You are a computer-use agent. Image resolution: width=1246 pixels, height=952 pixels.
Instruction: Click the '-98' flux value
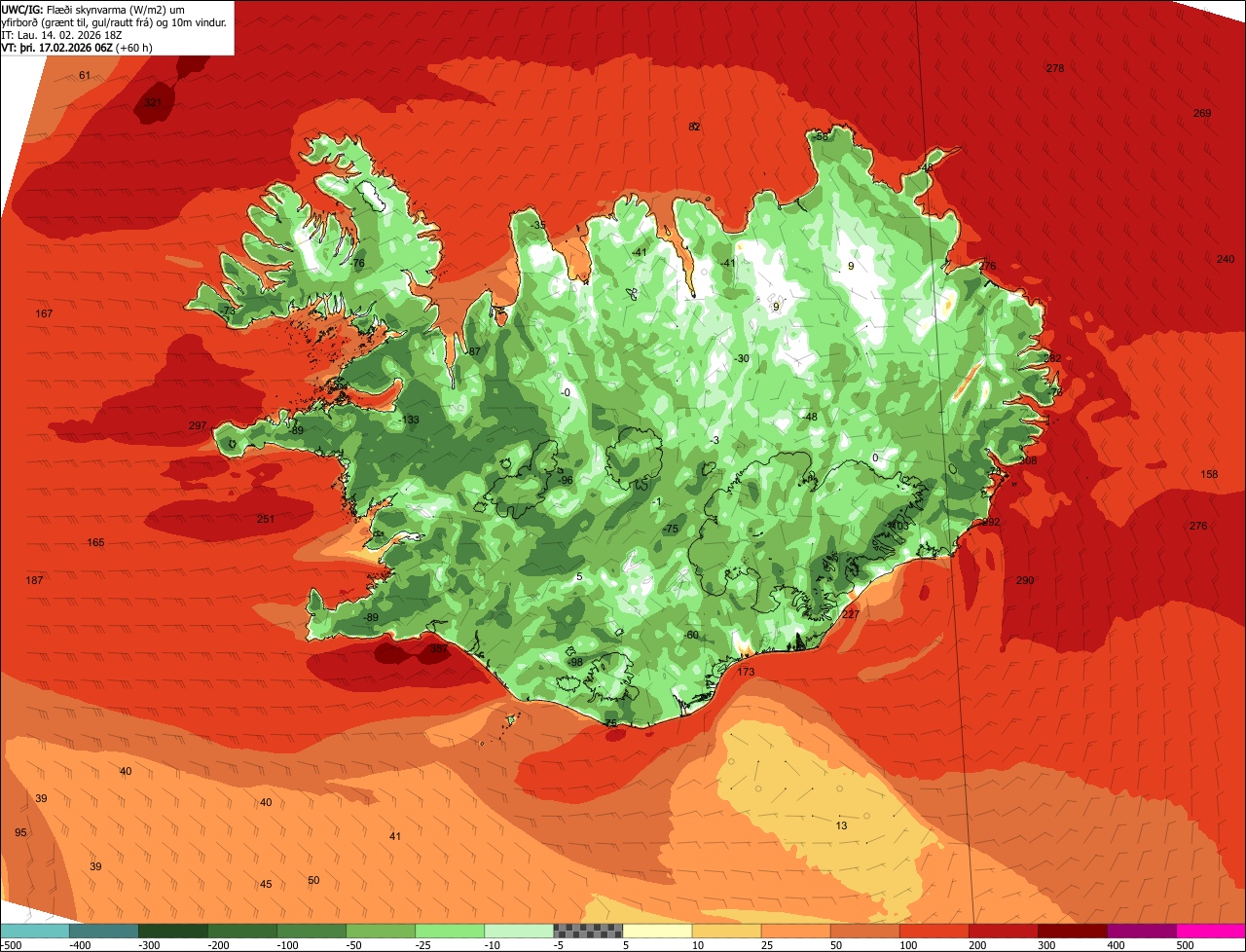[574, 662]
